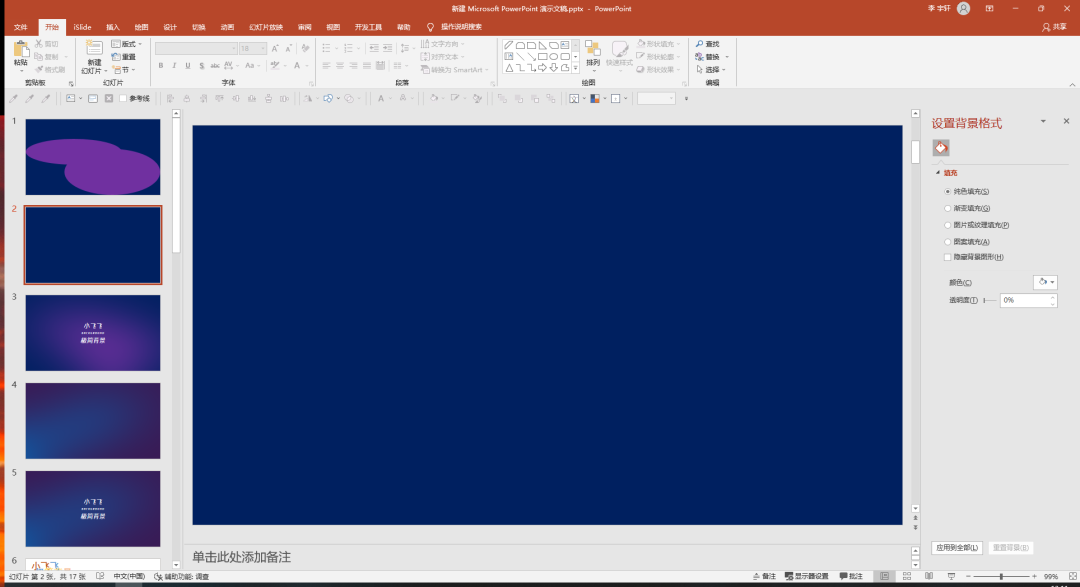Select the triangle shape in shapes gallery
The image size is (1080, 587).
pos(509,68)
